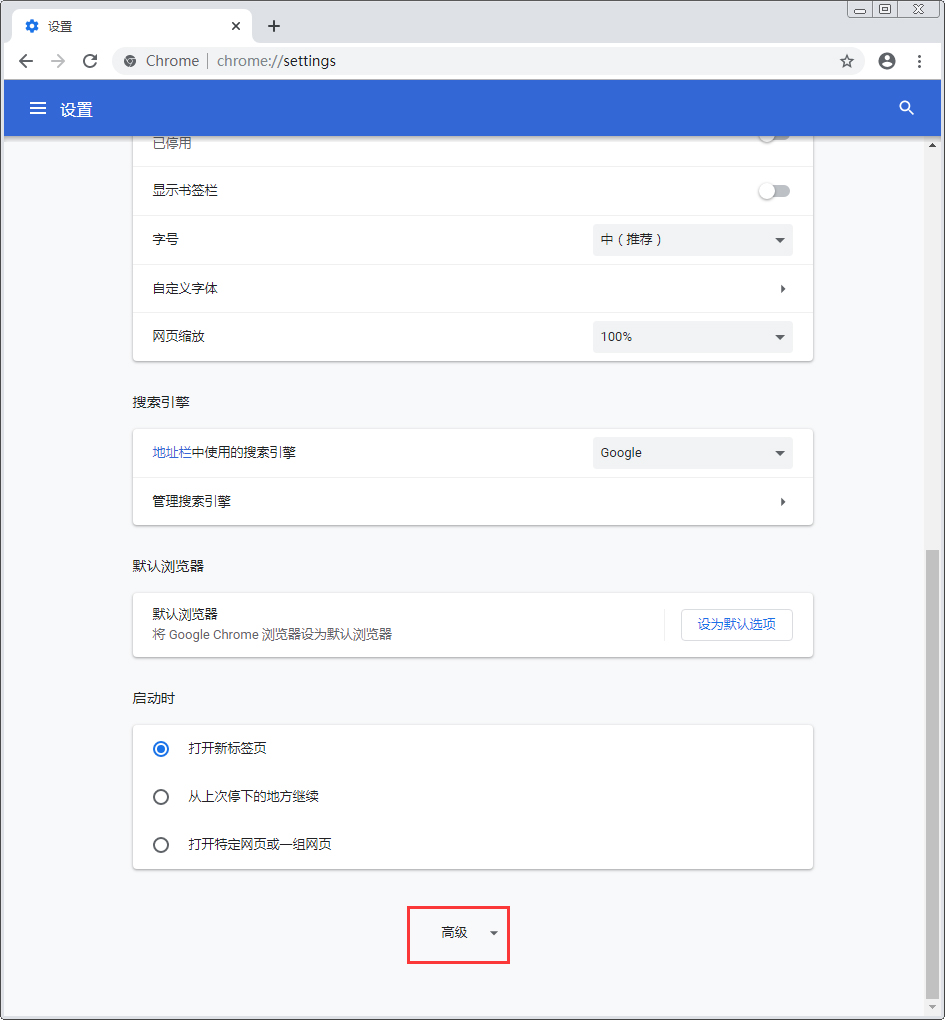Open the settings hamburger menu
The height and width of the screenshot is (1020, 945).
[x=38, y=108]
